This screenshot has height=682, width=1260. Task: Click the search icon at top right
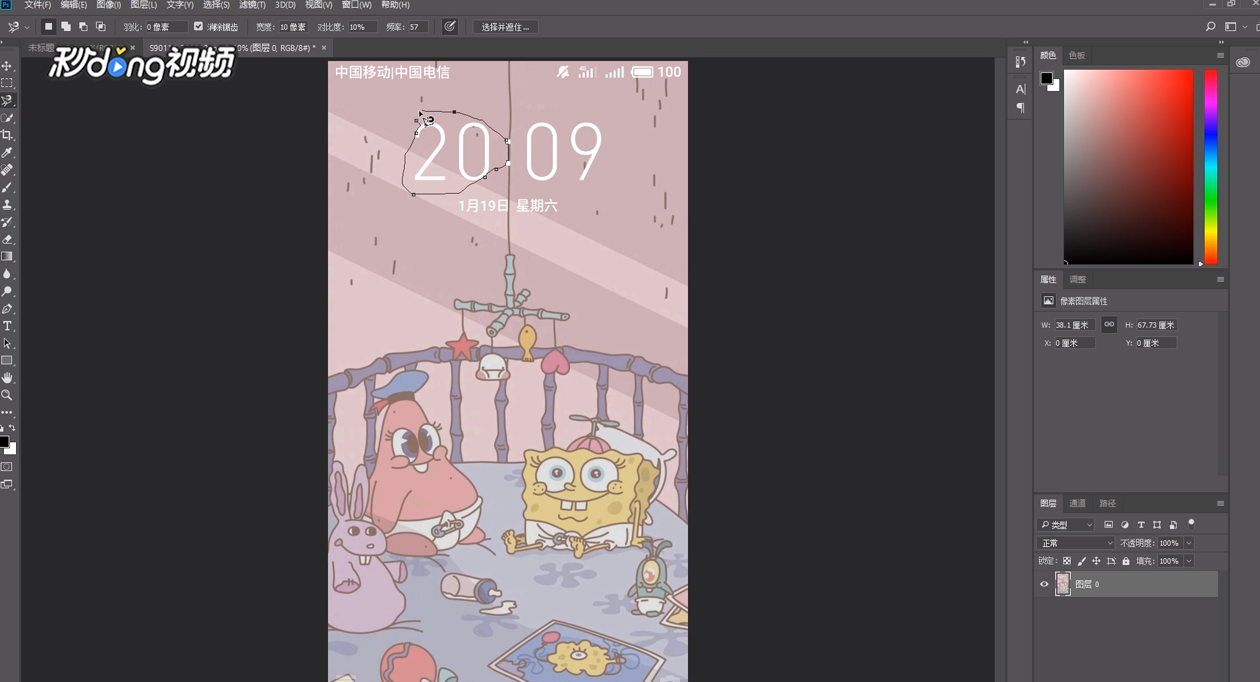click(1210, 27)
